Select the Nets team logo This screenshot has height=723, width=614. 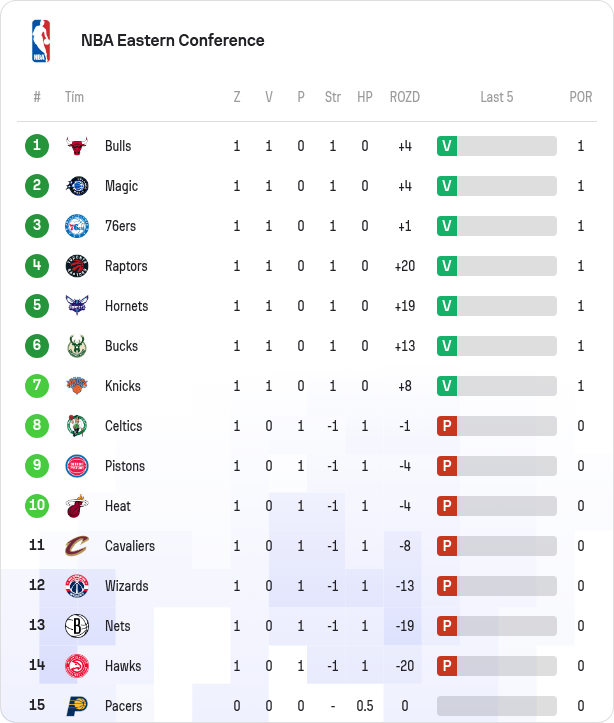(77, 626)
